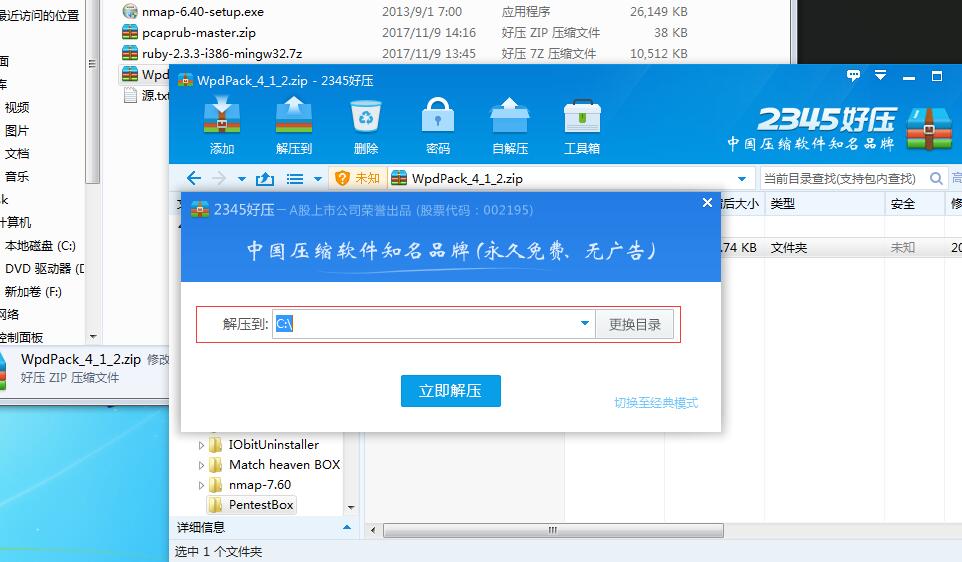Click the 切换至经典模式 link

coord(655,403)
